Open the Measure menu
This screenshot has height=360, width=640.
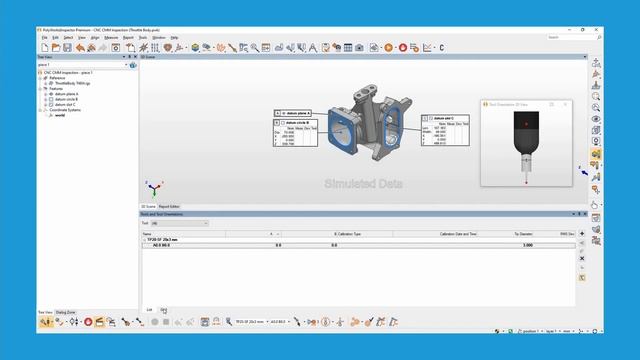(111, 38)
